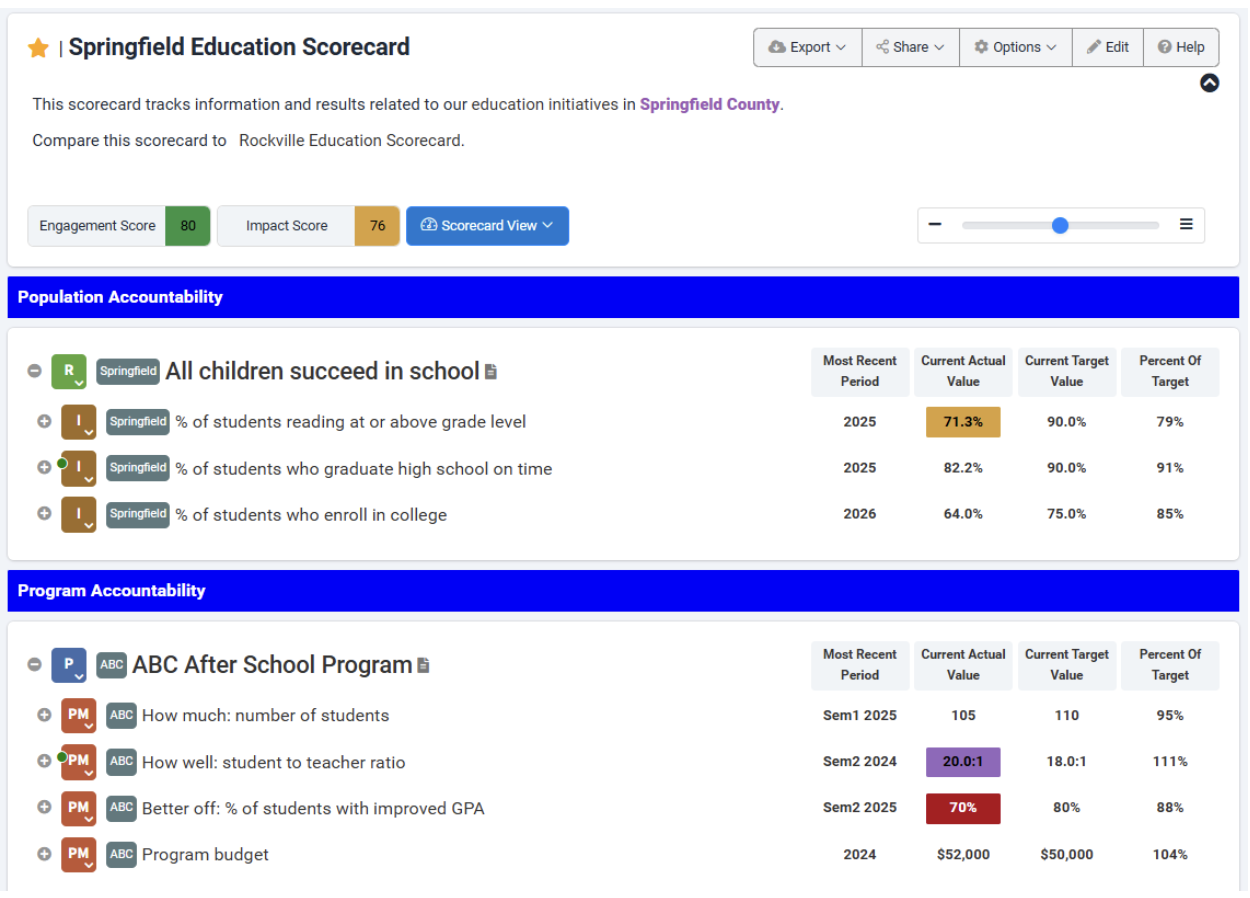Open the Options dropdown menu
1250x898 pixels.
pyautogui.click(x=1015, y=47)
